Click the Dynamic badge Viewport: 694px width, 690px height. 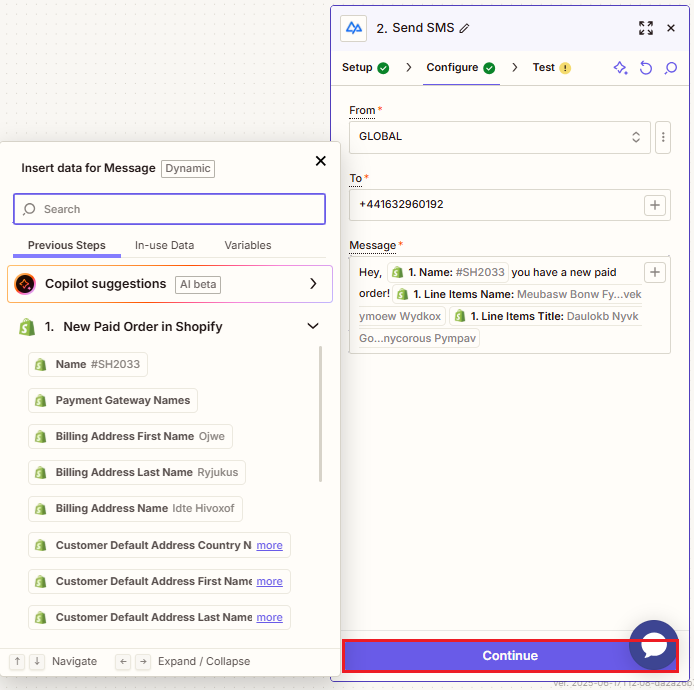click(x=188, y=169)
